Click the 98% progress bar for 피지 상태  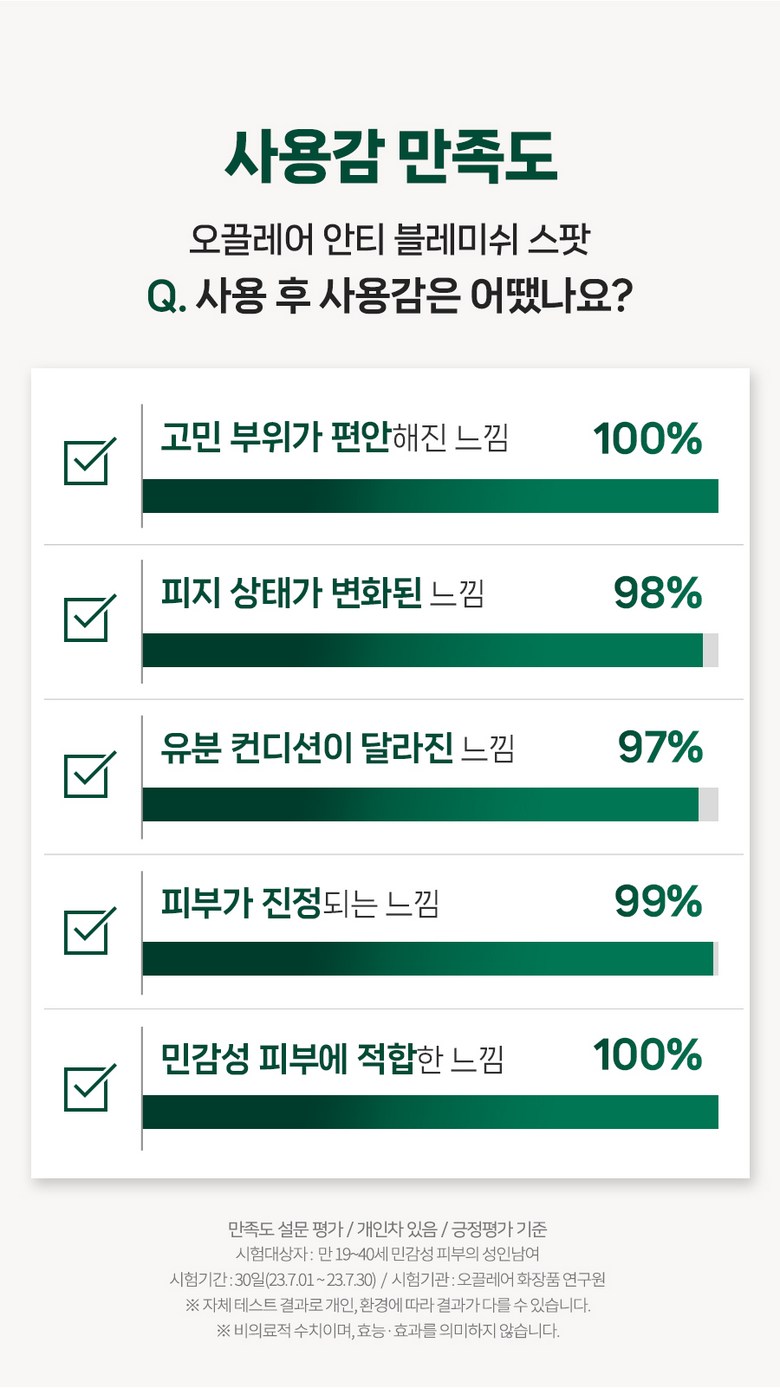click(430, 650)
